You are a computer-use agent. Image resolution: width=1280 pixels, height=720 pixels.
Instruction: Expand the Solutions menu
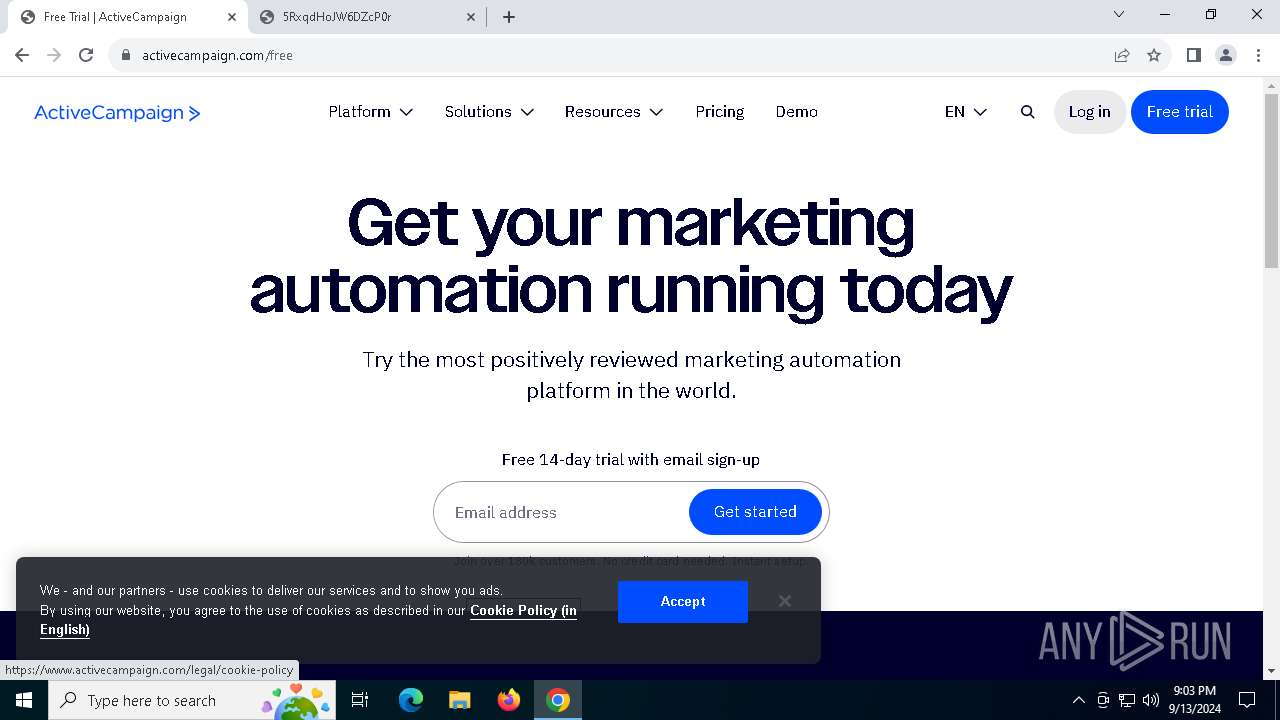[x=489, y=112]
